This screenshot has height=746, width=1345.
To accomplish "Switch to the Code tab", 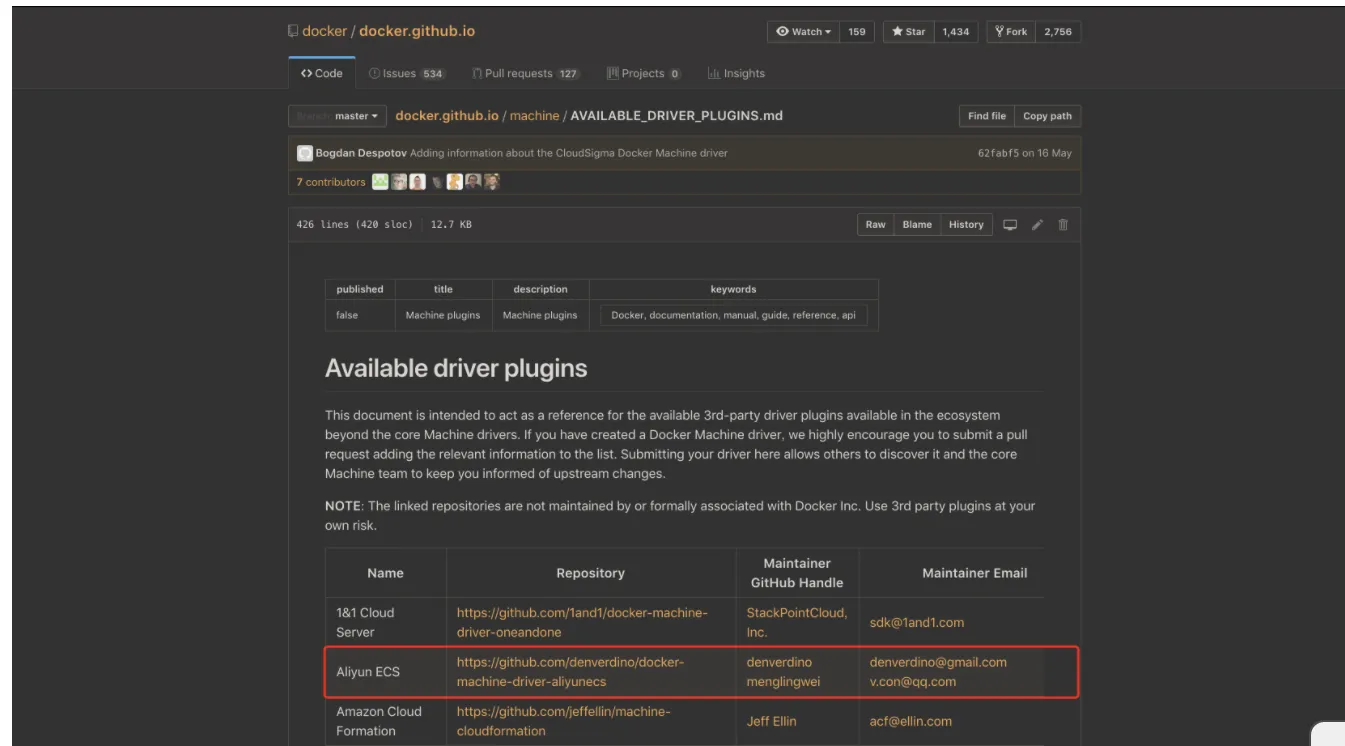I will tap(321, 73).
